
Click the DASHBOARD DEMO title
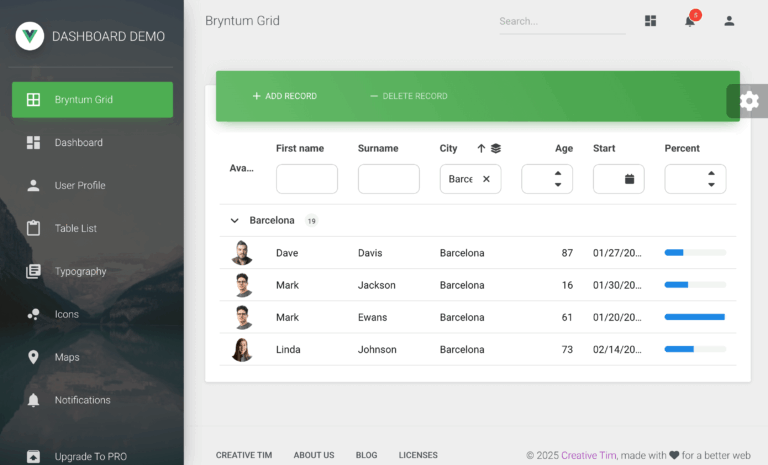(108, 36)
